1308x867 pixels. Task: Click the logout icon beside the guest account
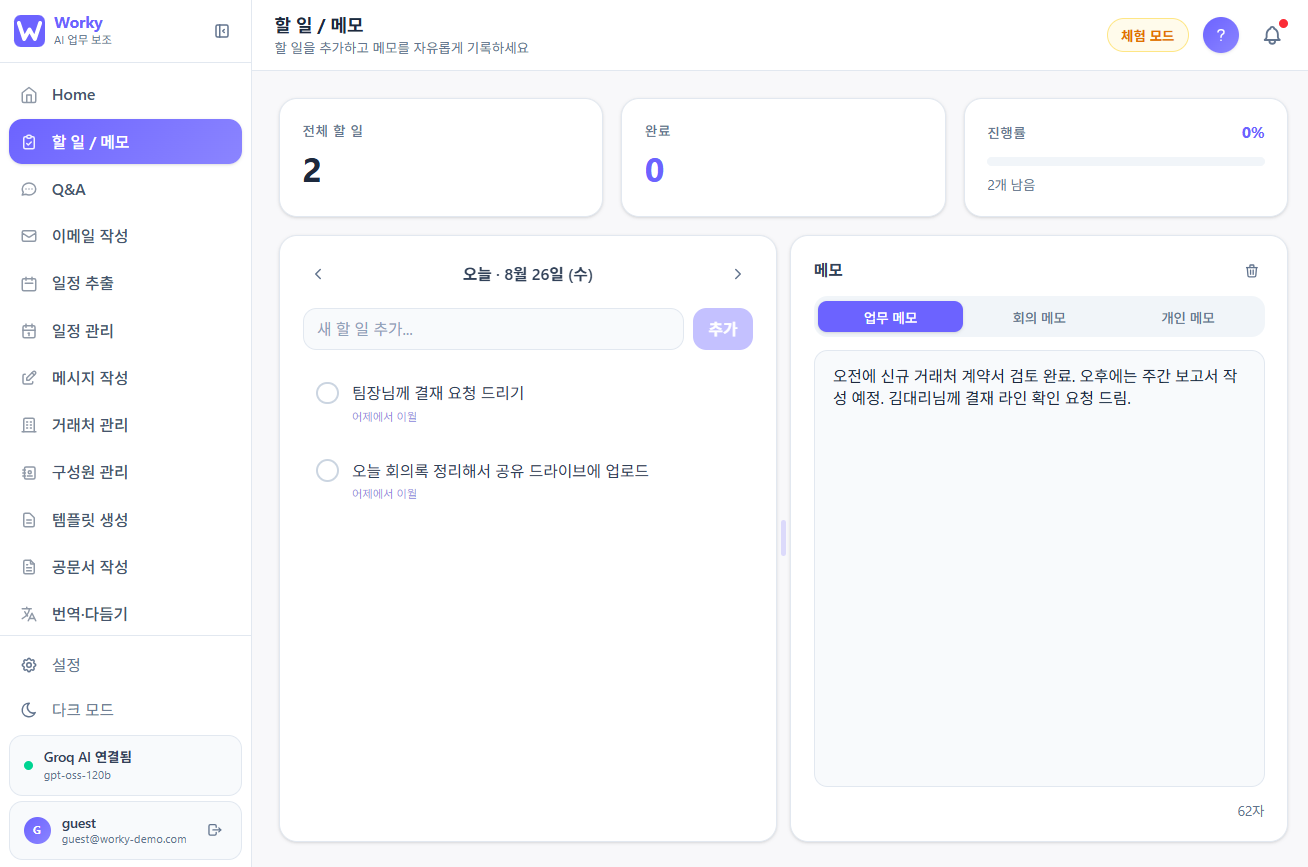pos(214,830)
